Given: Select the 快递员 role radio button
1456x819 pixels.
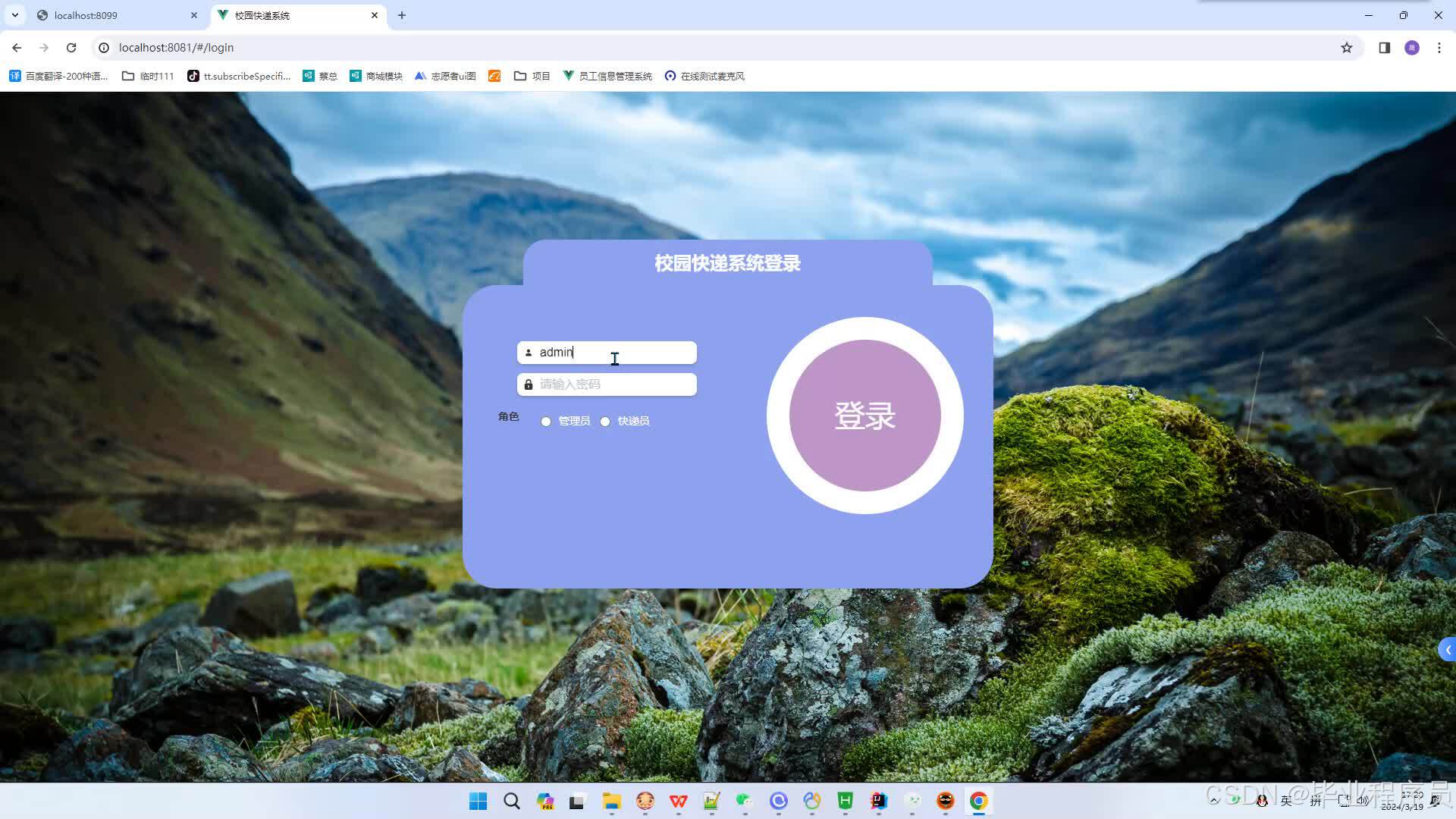Looking at the screenshot, I should (x=605, y=421).
